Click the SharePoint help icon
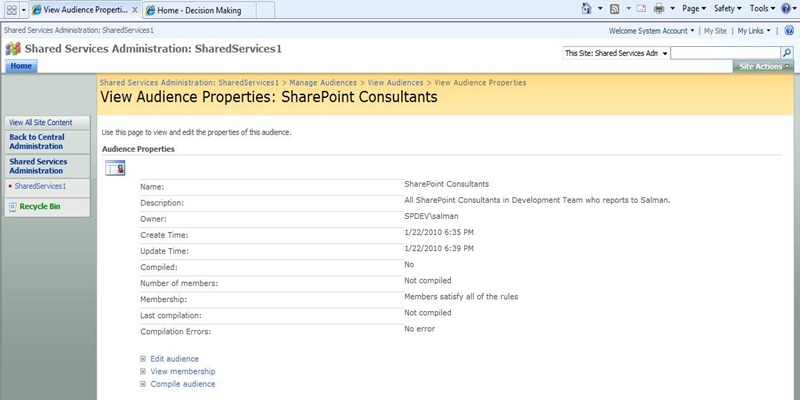The height and width of the screenshot is (400, 800). (789, 31)
